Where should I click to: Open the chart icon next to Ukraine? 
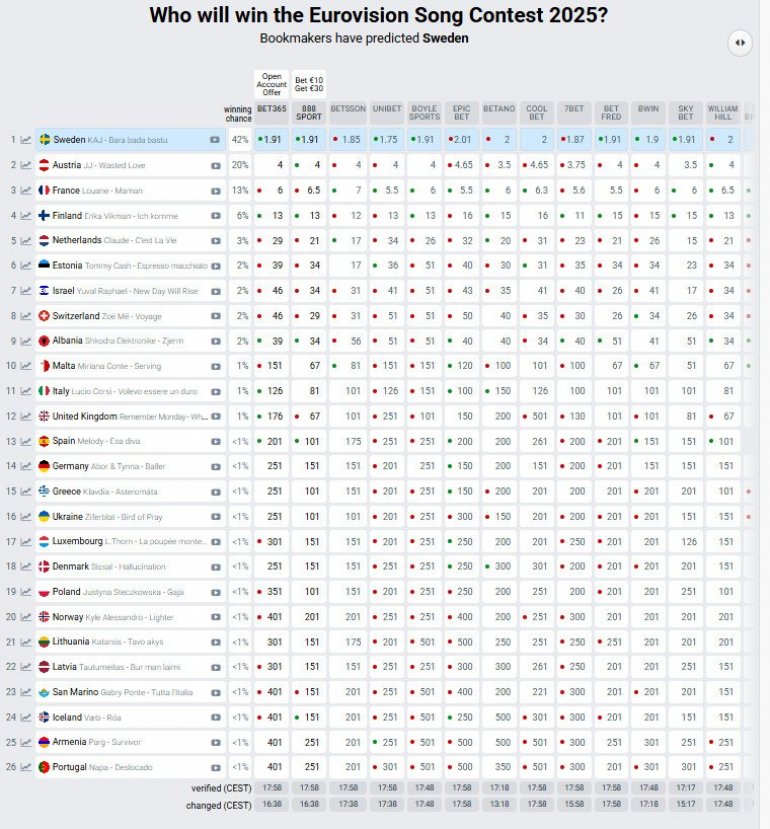25,516
